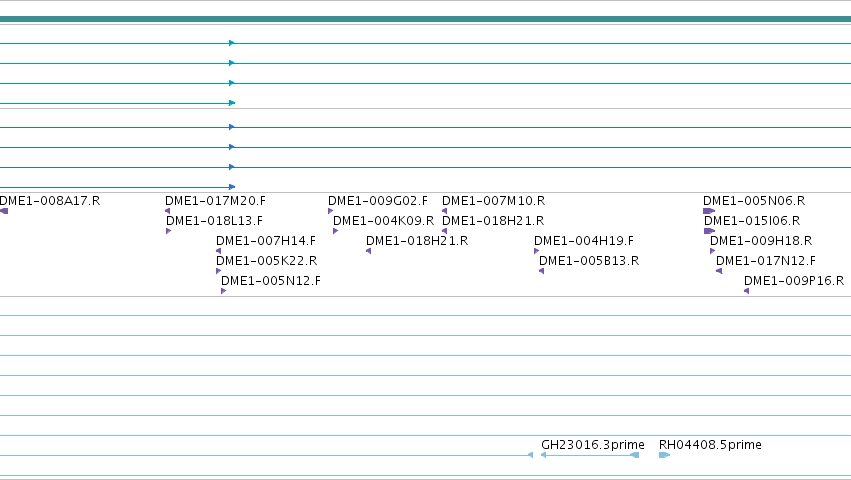This screenshot has width=851, height=480.
Task: Open details for DME1-005N12.F
Action: [x=271, y=281]
